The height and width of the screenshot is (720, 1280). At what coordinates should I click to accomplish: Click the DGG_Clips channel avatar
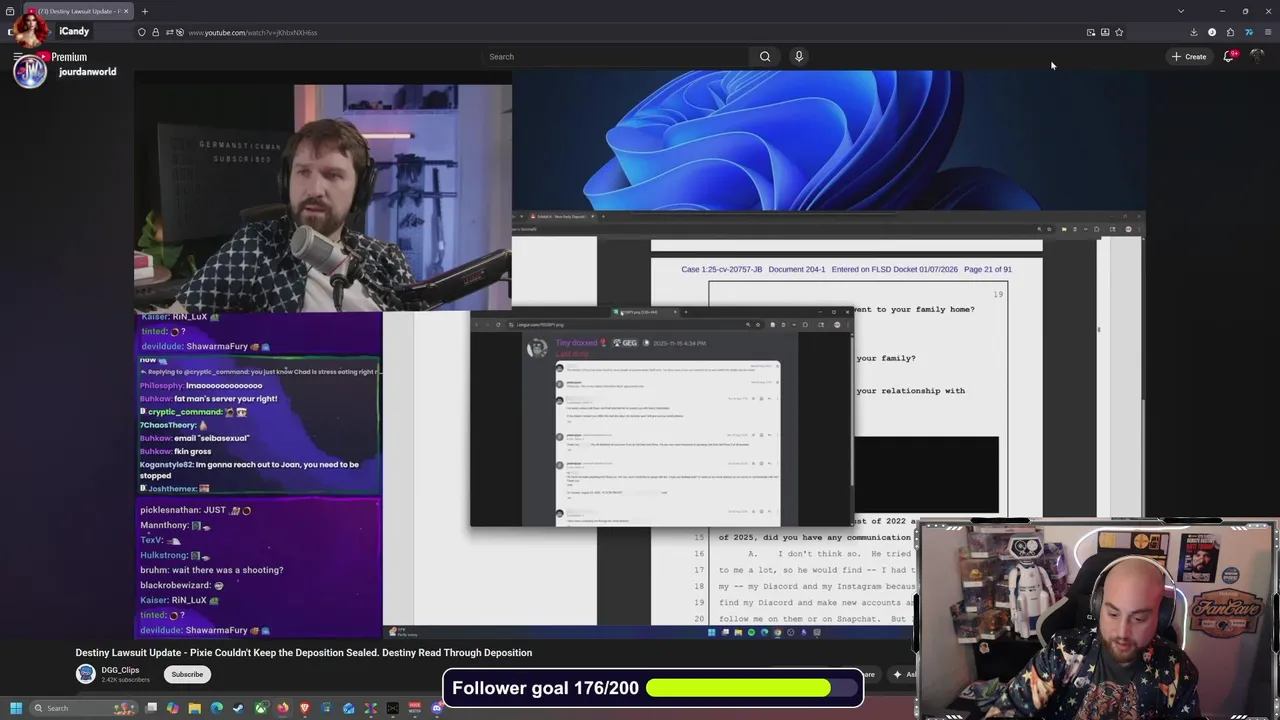tap(86, 674)
